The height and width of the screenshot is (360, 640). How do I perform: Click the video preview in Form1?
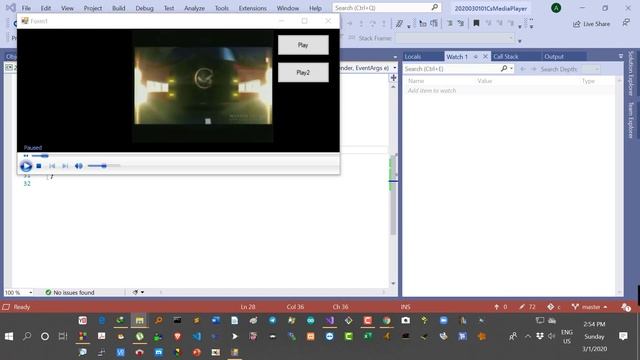pyautogui.click(x=203, y=86)
